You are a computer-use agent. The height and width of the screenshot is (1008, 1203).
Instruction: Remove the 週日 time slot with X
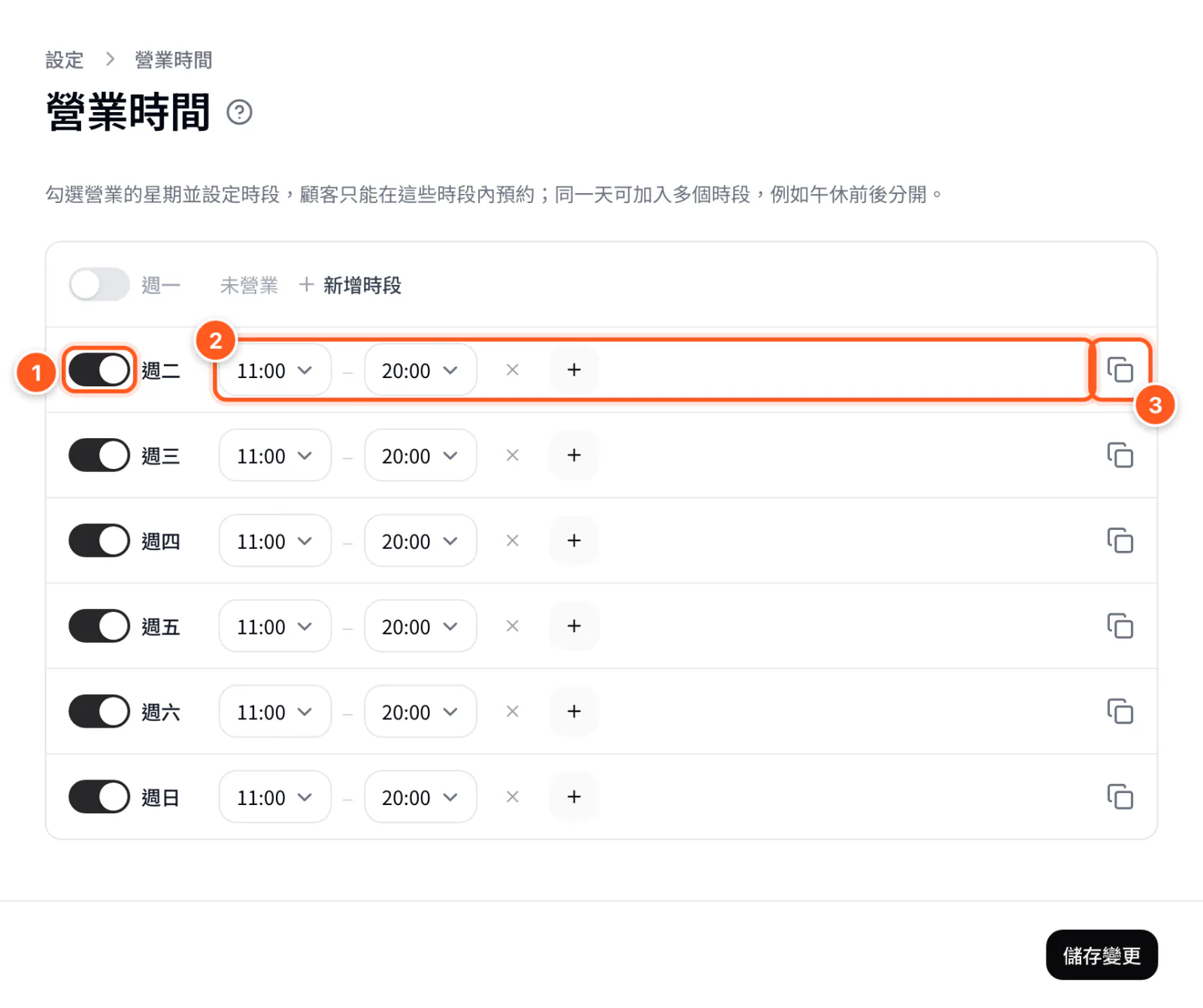[x=512, y=797]
